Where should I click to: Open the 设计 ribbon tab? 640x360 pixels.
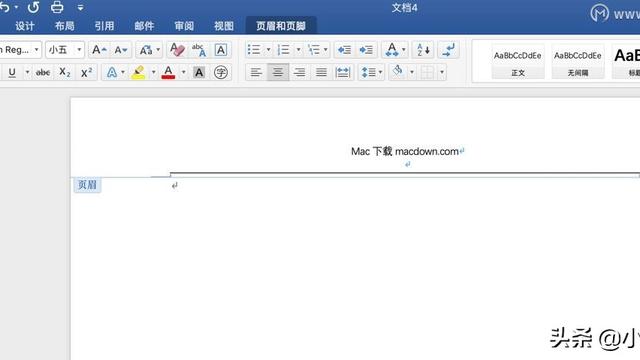tap(25, 26)
